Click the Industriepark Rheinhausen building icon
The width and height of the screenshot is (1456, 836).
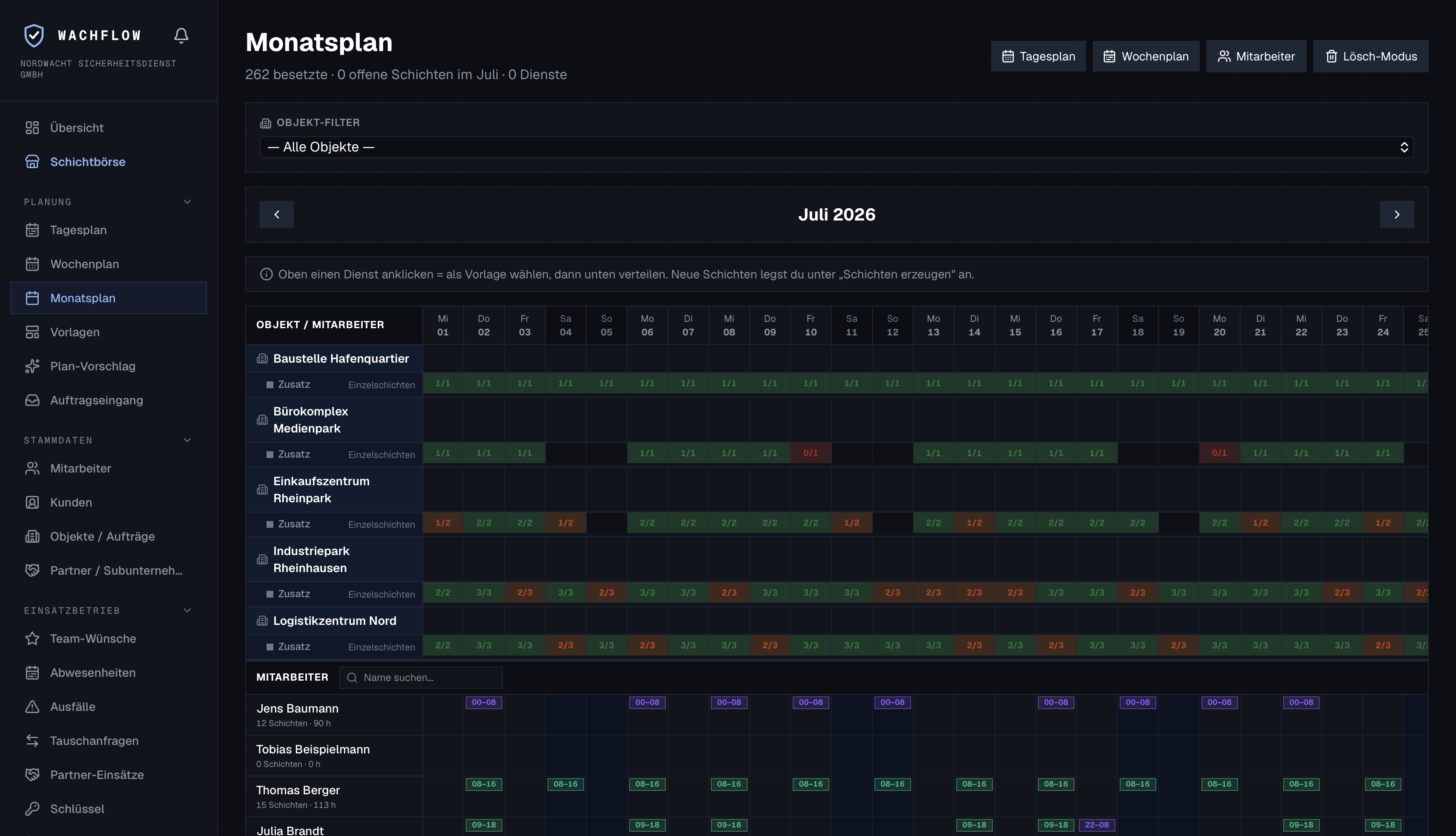pos(262,560)
